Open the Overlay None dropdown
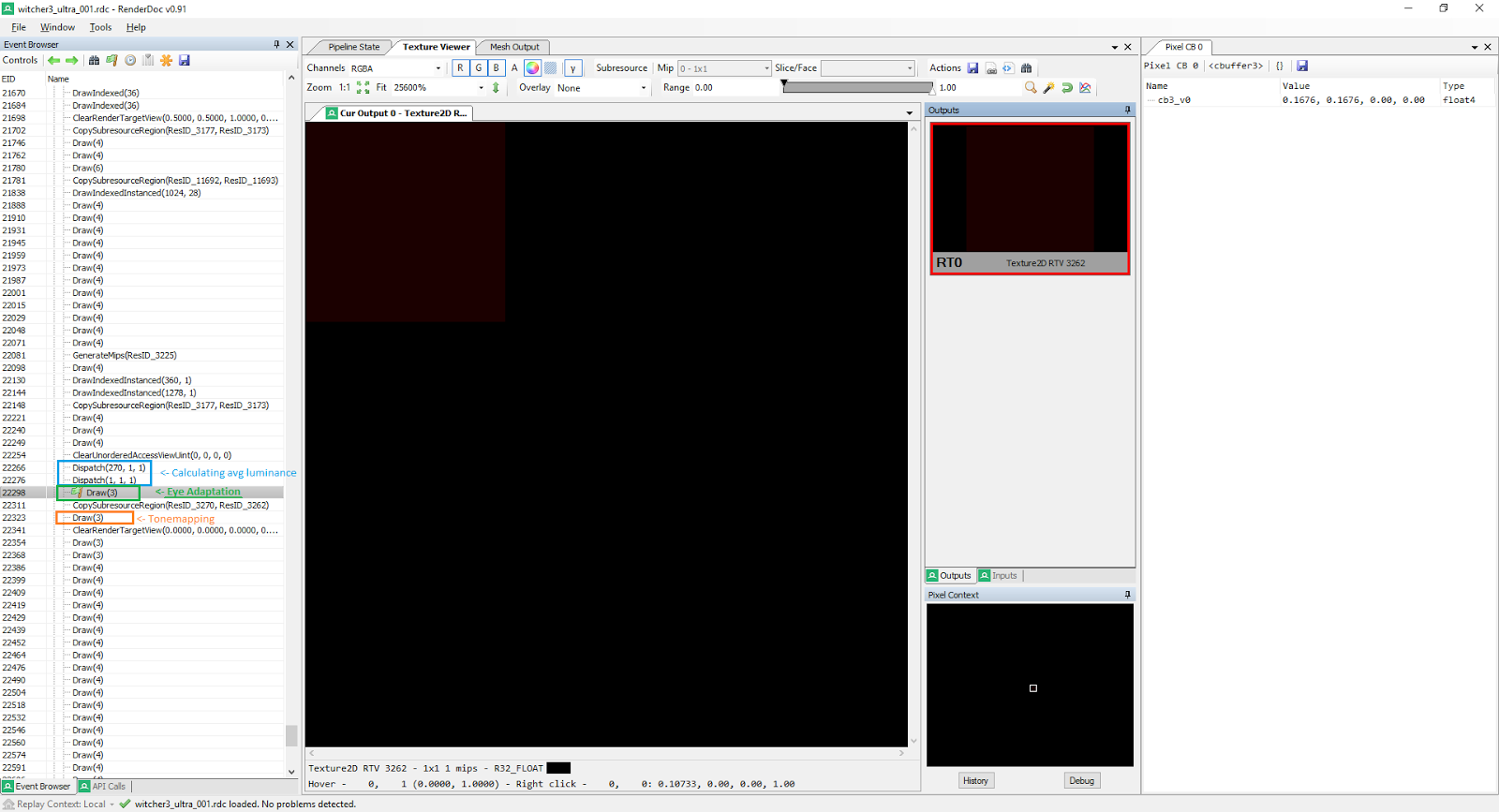The image size is (1499, 812). [601, 88]
